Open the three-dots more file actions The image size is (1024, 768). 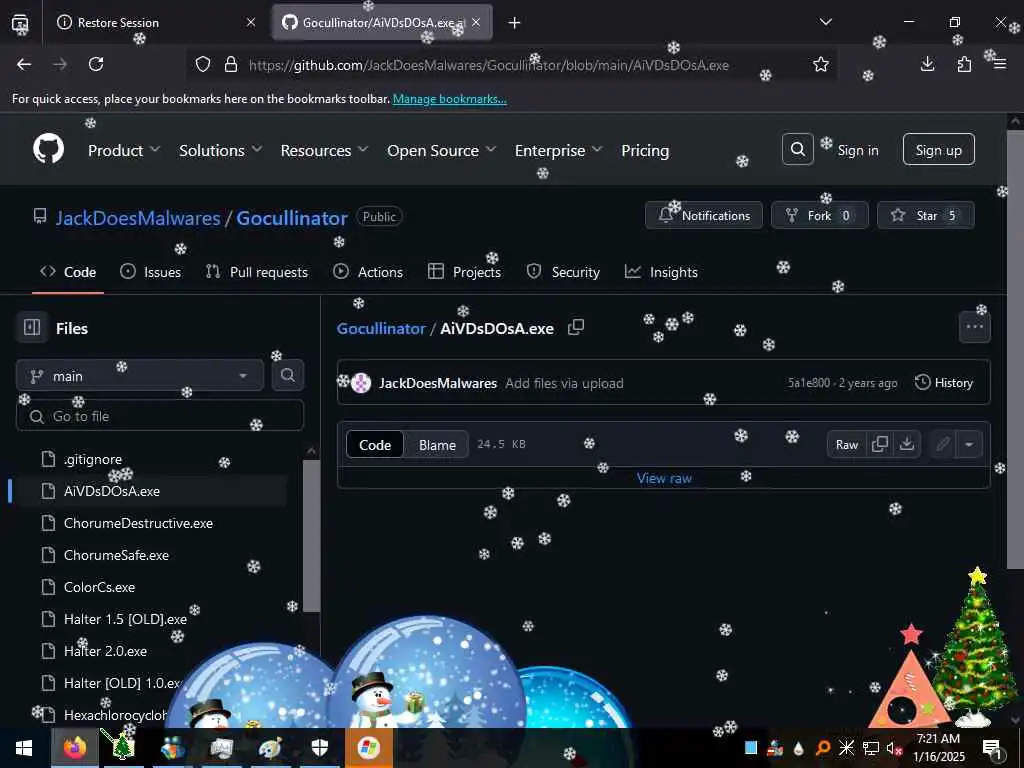[x=974, y=327]
